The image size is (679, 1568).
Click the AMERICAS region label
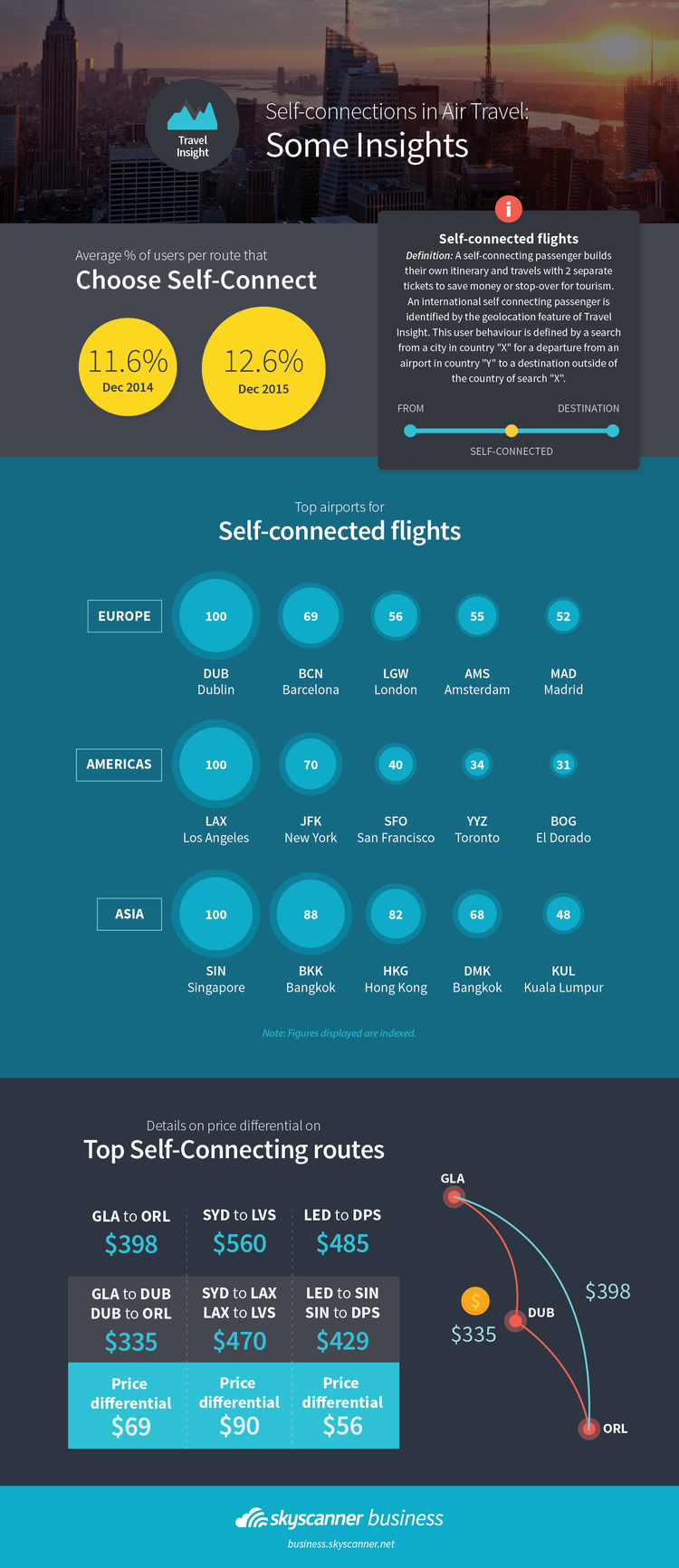(x=120, y=765)
